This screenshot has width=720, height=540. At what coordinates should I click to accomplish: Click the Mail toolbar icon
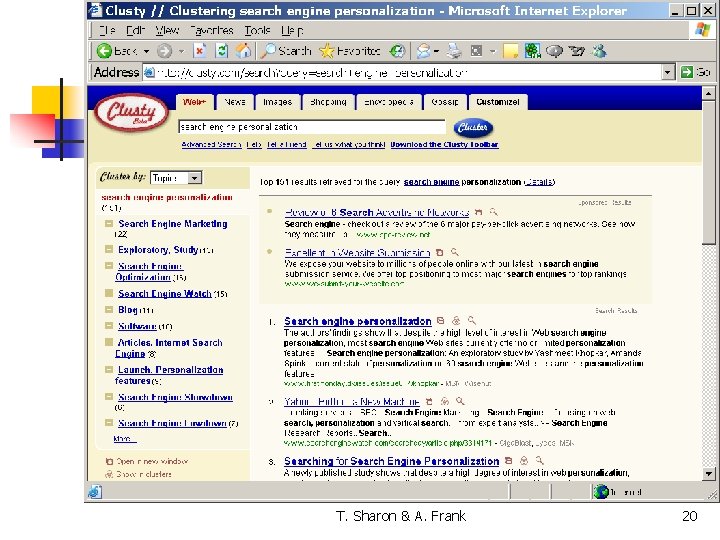[423, 51]
